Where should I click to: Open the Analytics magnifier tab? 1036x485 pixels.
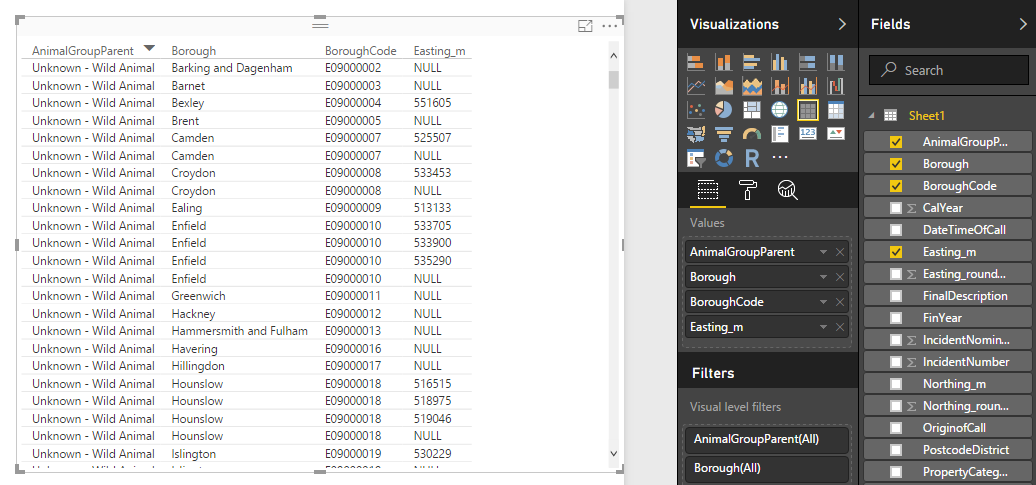787,190
